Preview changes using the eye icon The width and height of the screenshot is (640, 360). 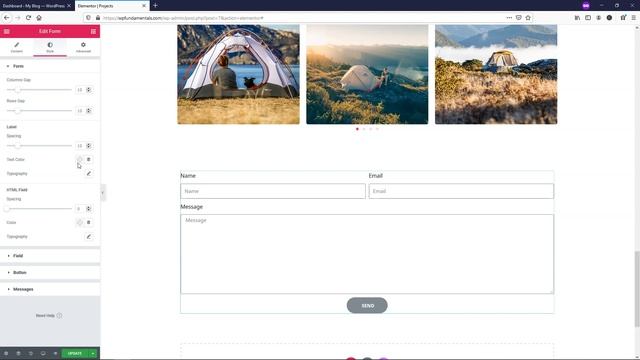[56, 353]
